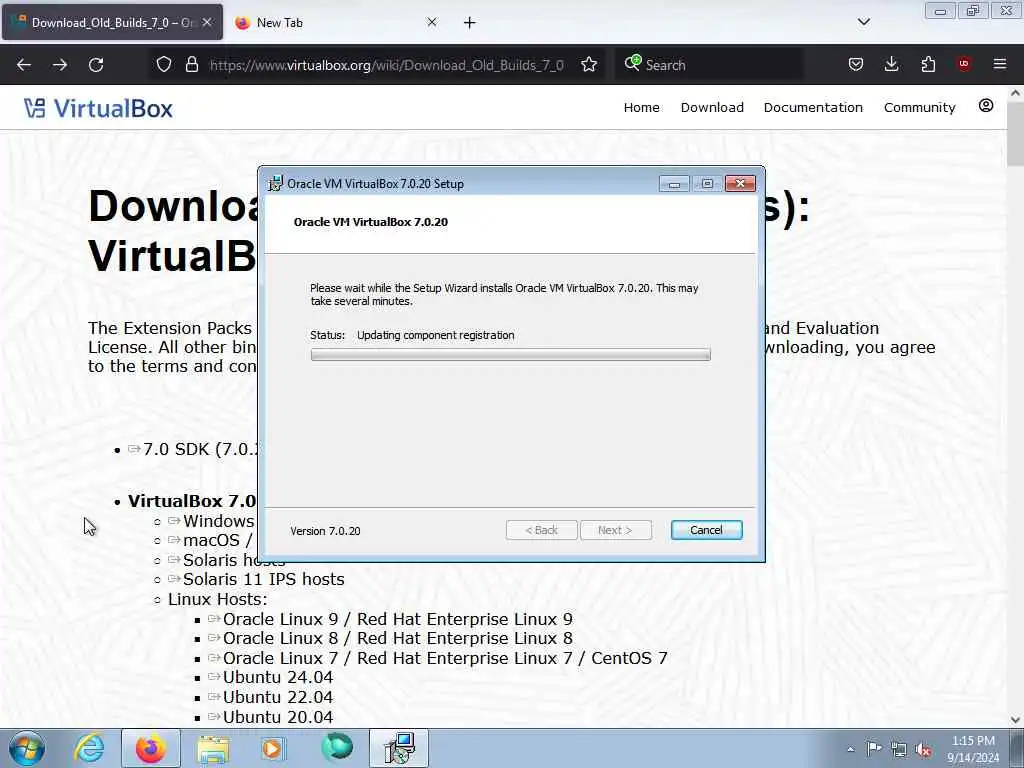Open the user account icon on VirtualBox site
This screenshot has height=768, width=1024.
tap(986, 106)
